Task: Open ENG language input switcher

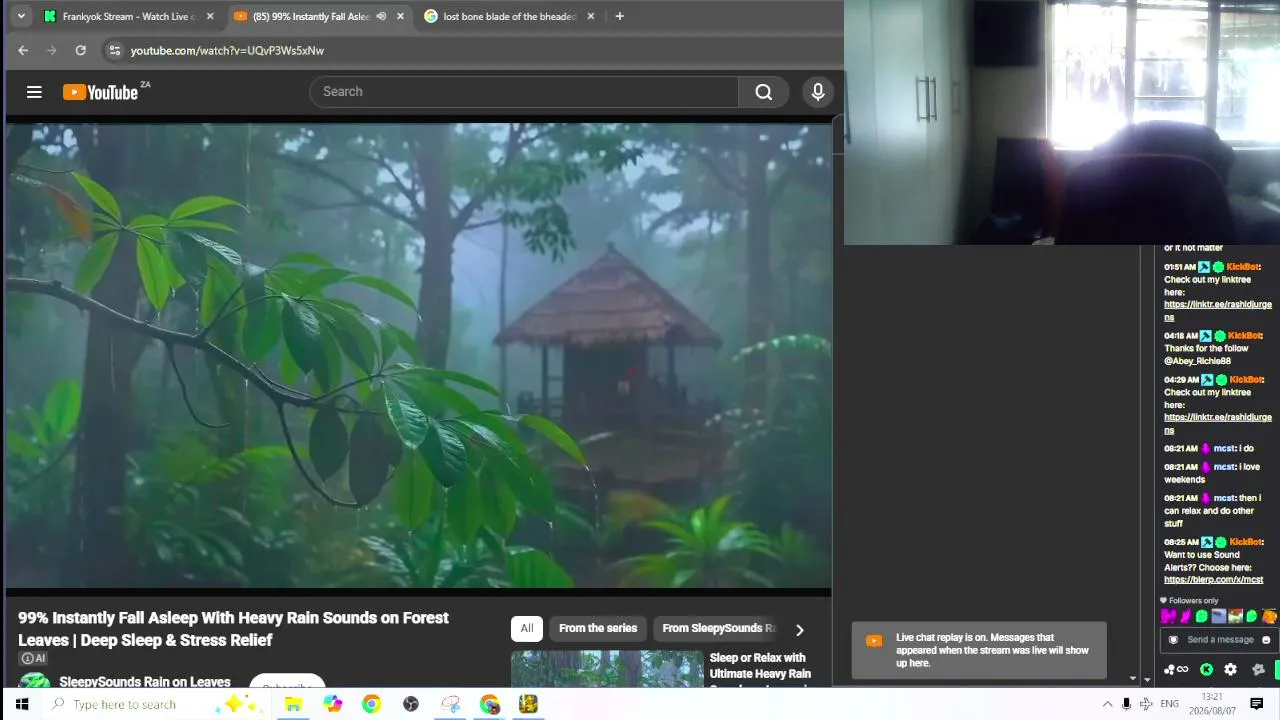Action: 1169,704
